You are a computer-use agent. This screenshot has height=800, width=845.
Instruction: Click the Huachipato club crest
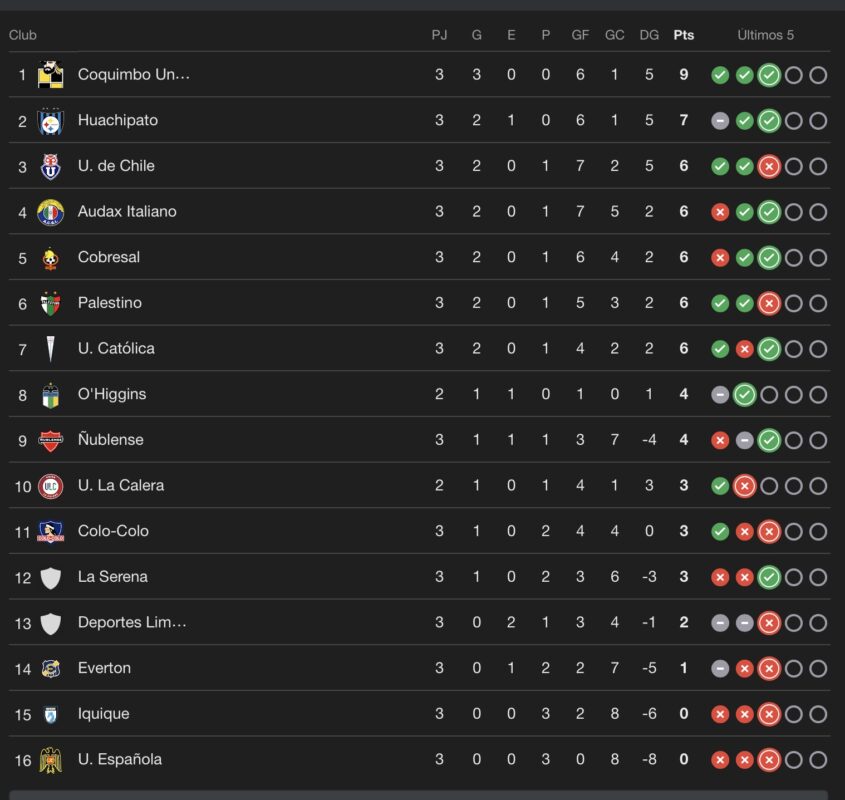click(50, 121)
